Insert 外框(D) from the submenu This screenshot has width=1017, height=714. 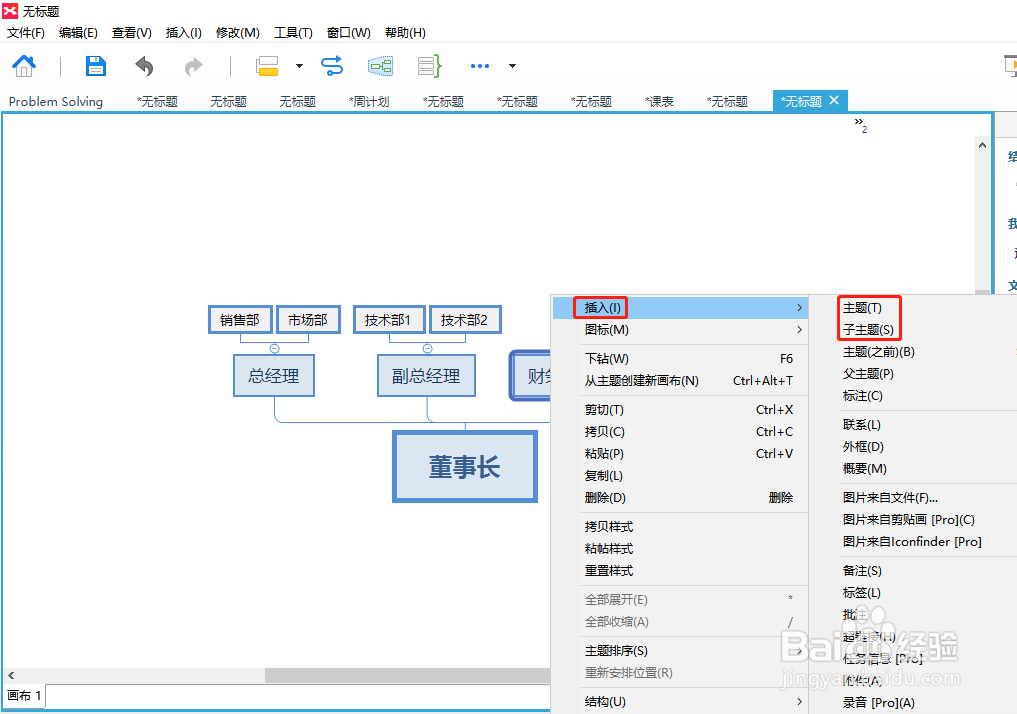[x=863, y=447]
